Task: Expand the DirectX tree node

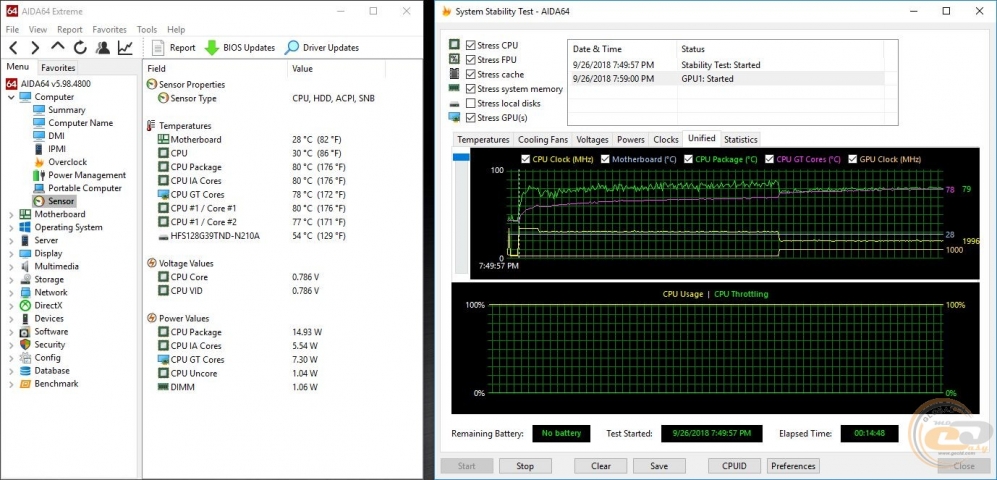Action: (11, 306)
